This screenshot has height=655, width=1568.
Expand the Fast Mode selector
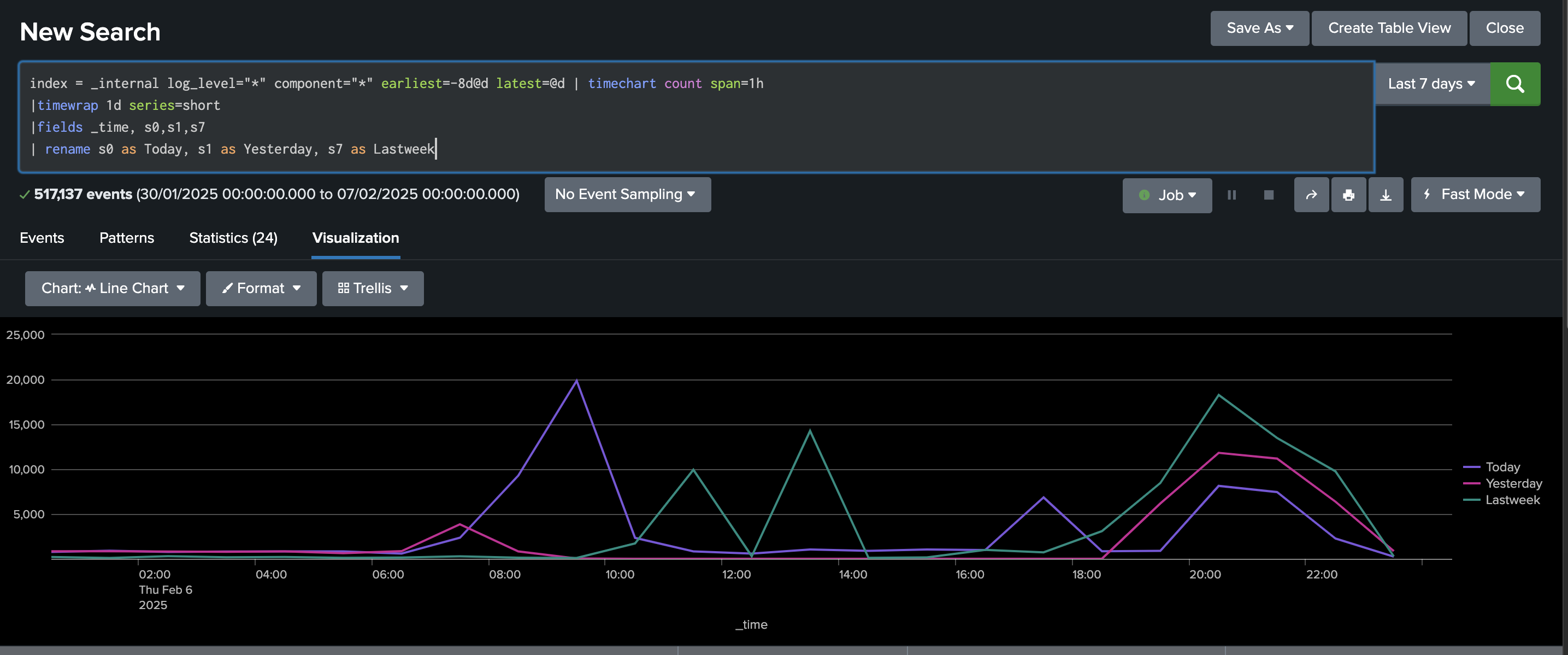point(1475,194)
